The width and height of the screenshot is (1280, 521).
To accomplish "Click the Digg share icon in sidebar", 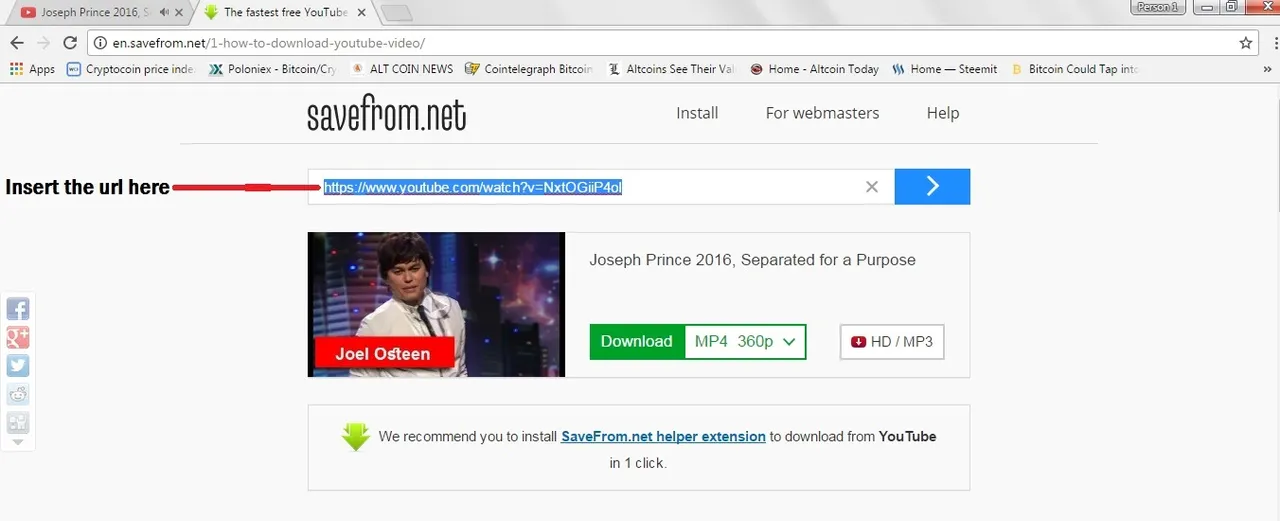I will click(18, 422).
